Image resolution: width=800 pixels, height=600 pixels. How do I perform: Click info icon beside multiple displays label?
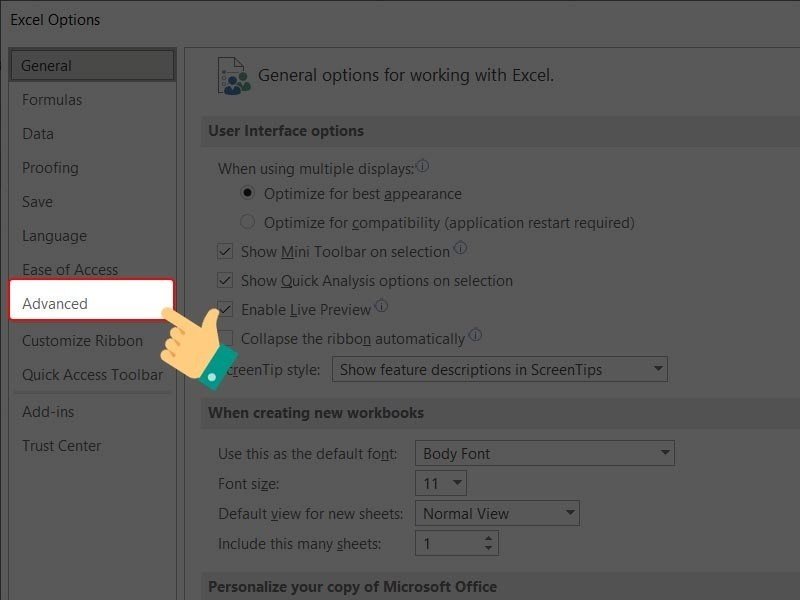tap(422, 166)
